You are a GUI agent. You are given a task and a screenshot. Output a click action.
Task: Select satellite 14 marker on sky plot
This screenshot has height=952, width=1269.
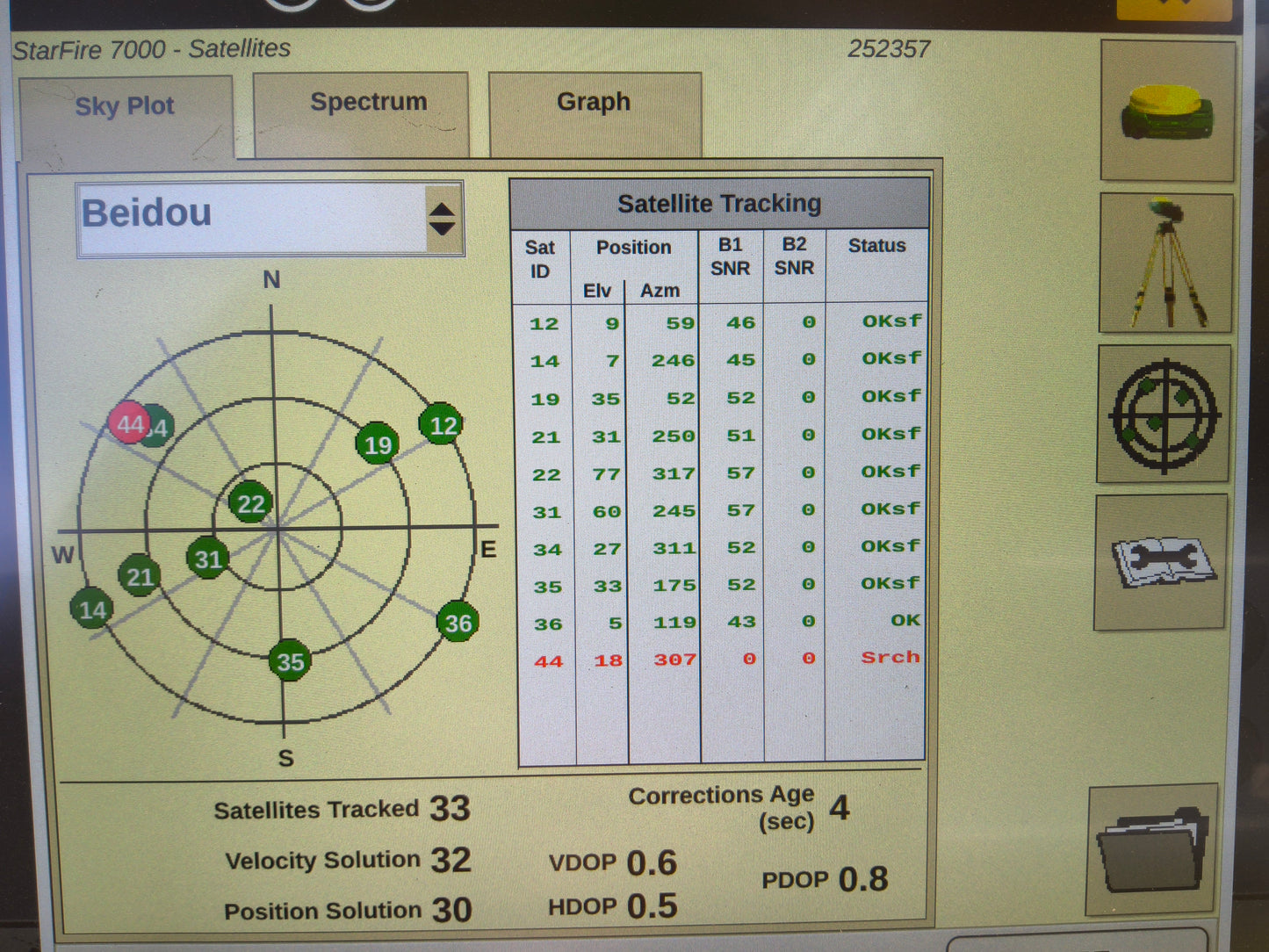coord(92,609)
